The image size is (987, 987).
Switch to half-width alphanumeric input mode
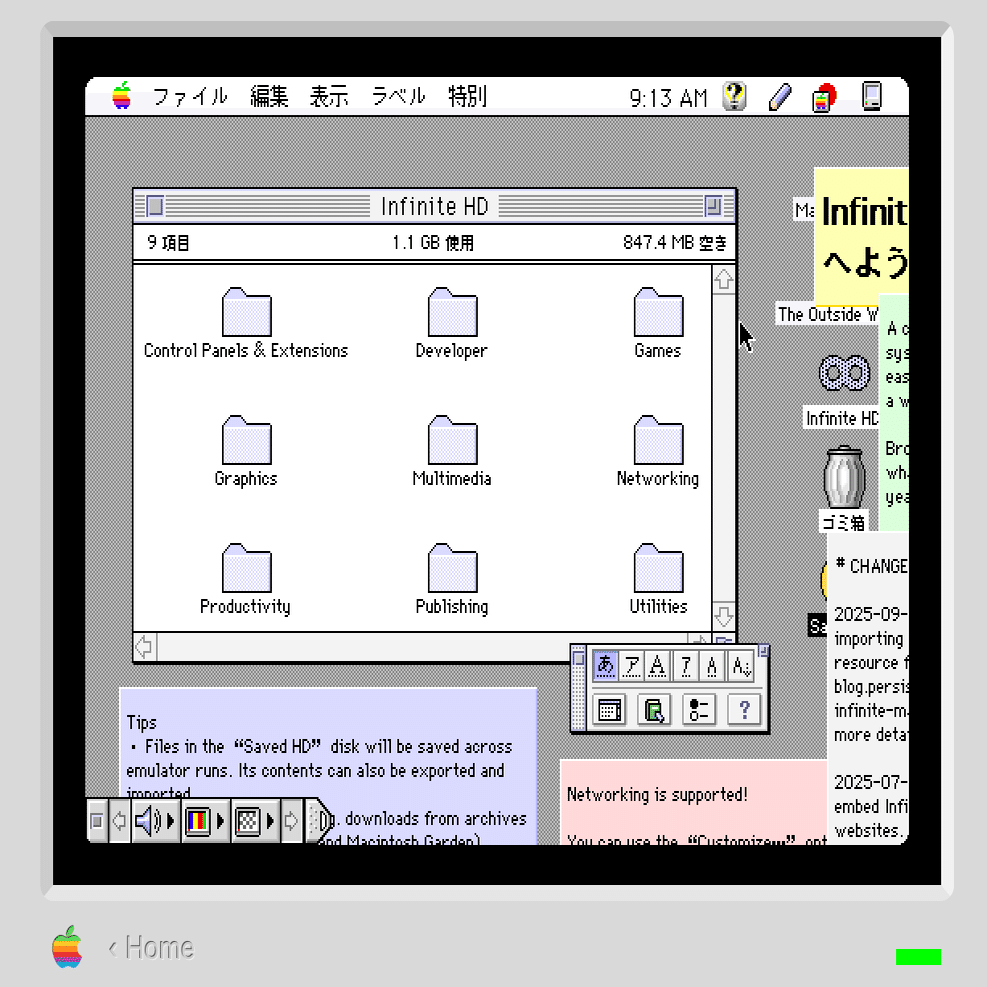[711, 665]
